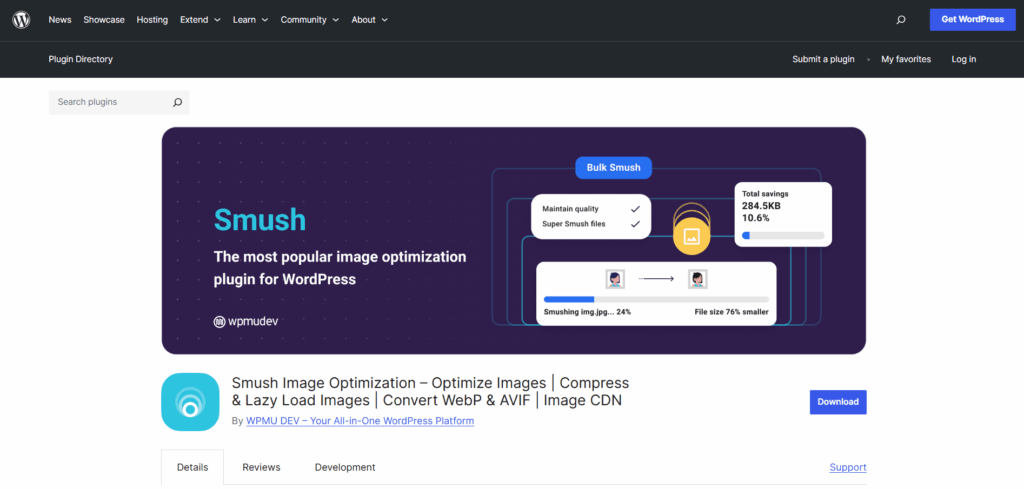Click the WordPress logo icon
The image size is (1024, 489).
[x=22, y=20]
